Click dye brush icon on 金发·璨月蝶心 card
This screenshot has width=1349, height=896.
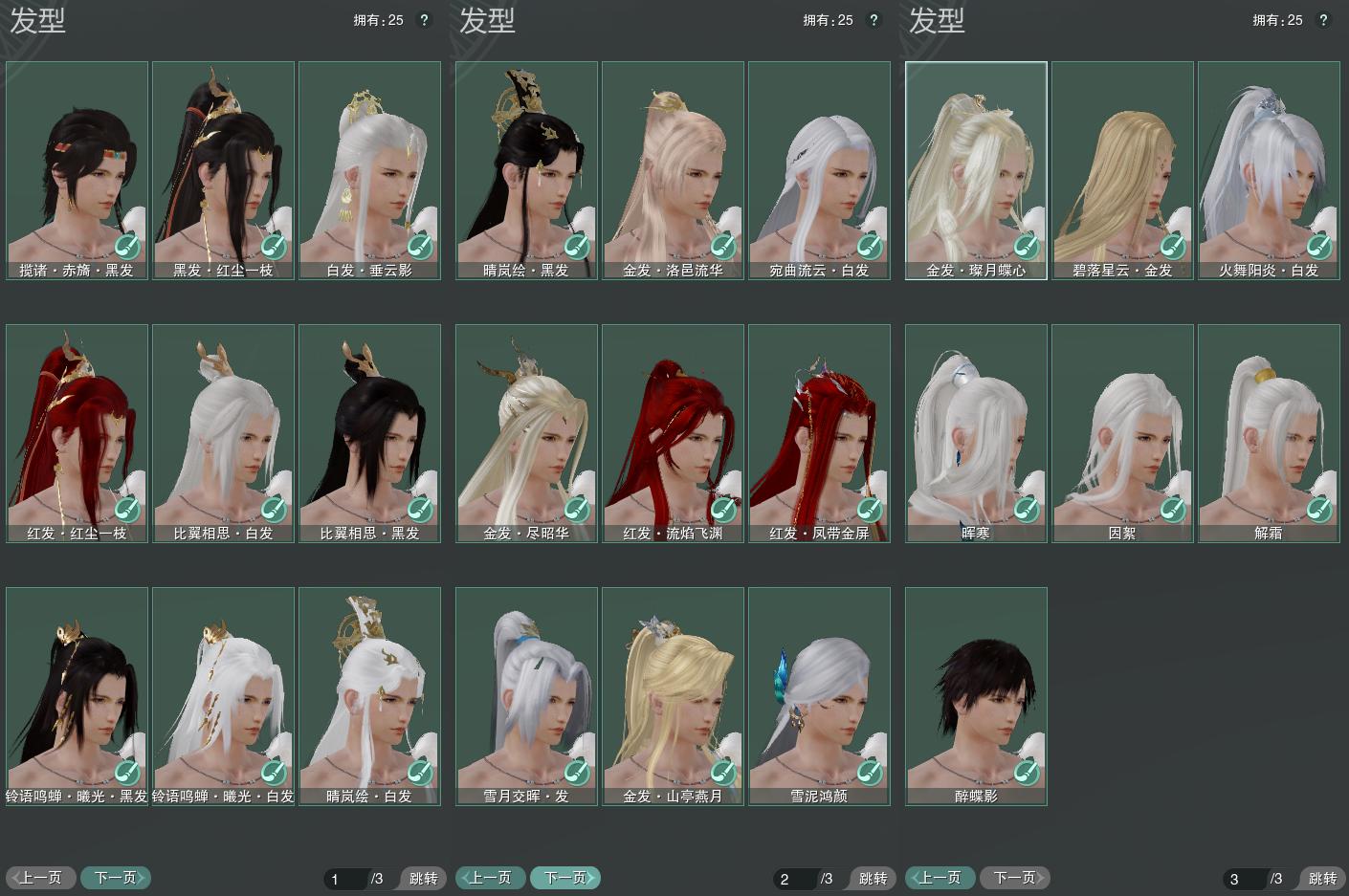1027,246
